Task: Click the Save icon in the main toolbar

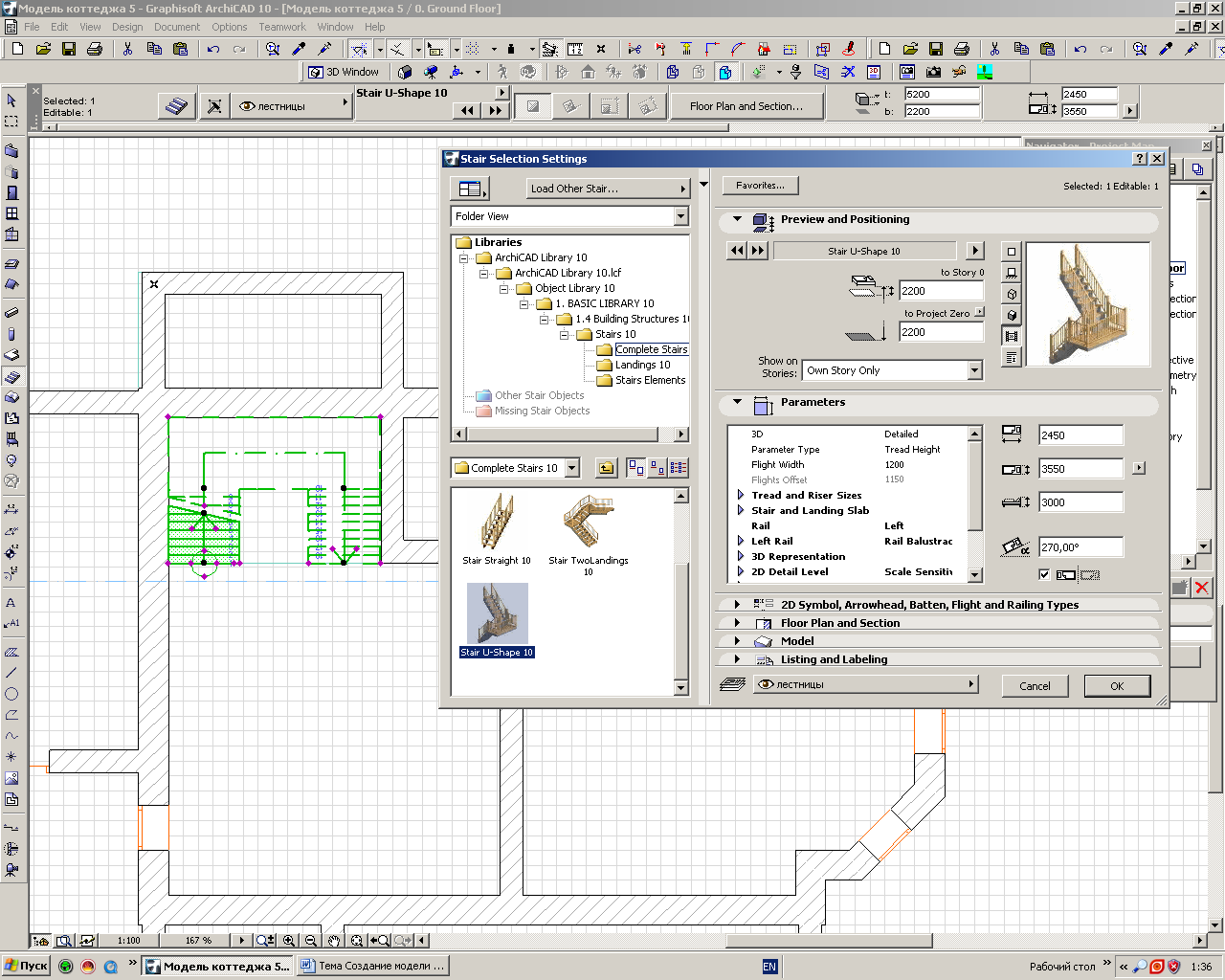Action: [69, 49]
